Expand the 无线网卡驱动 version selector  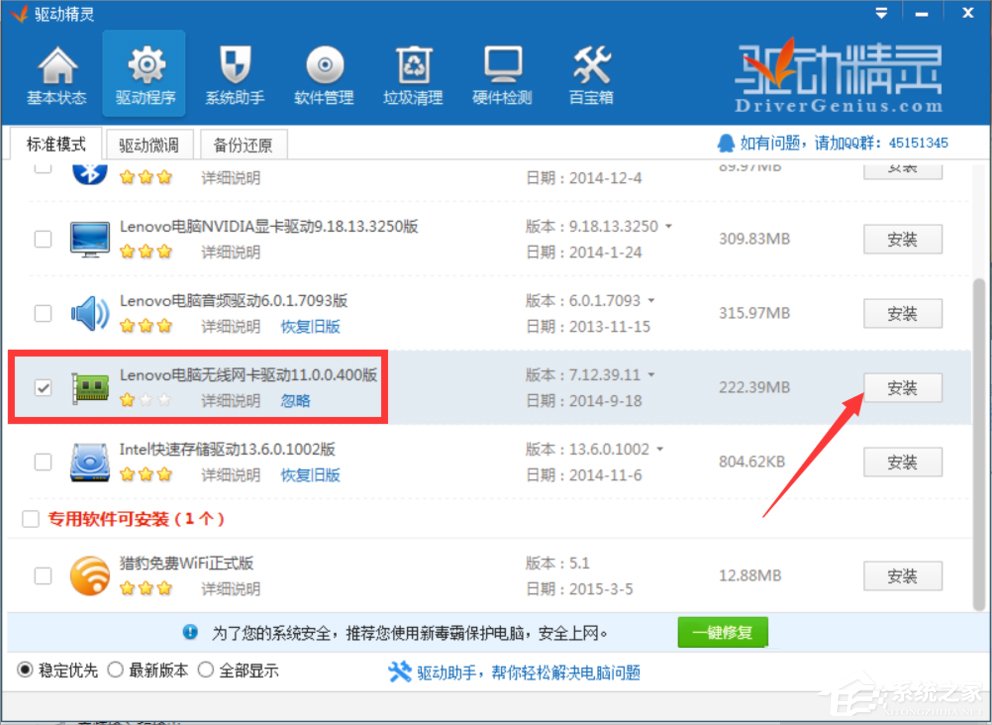[651, 375]
